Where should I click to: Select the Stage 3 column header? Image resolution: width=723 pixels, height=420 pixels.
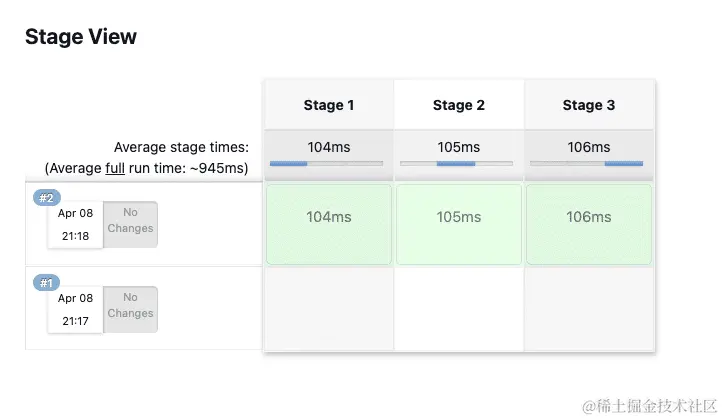[x=588, y=105]
